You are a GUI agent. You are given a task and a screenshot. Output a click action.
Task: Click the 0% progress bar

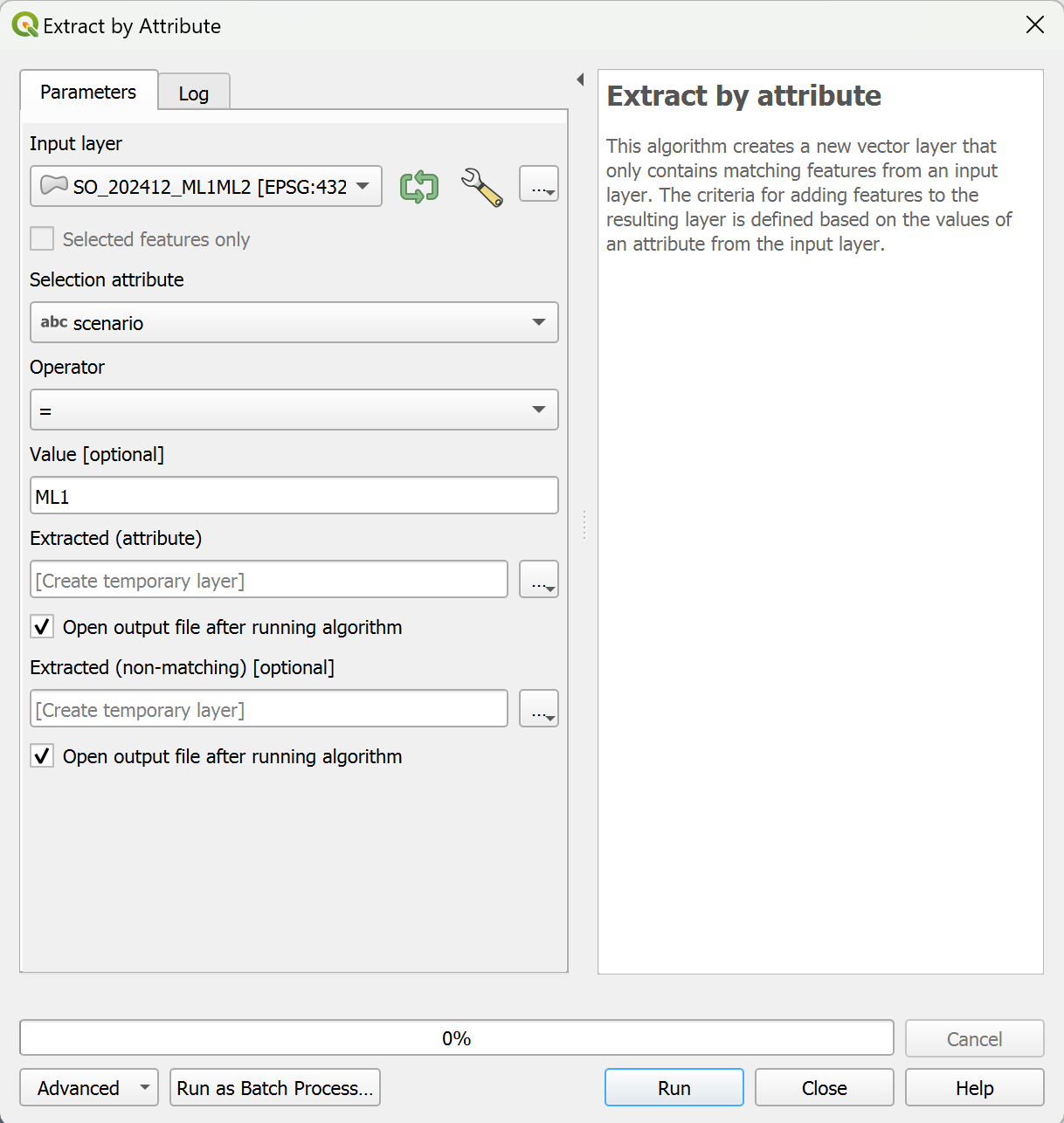[456, 1038]
